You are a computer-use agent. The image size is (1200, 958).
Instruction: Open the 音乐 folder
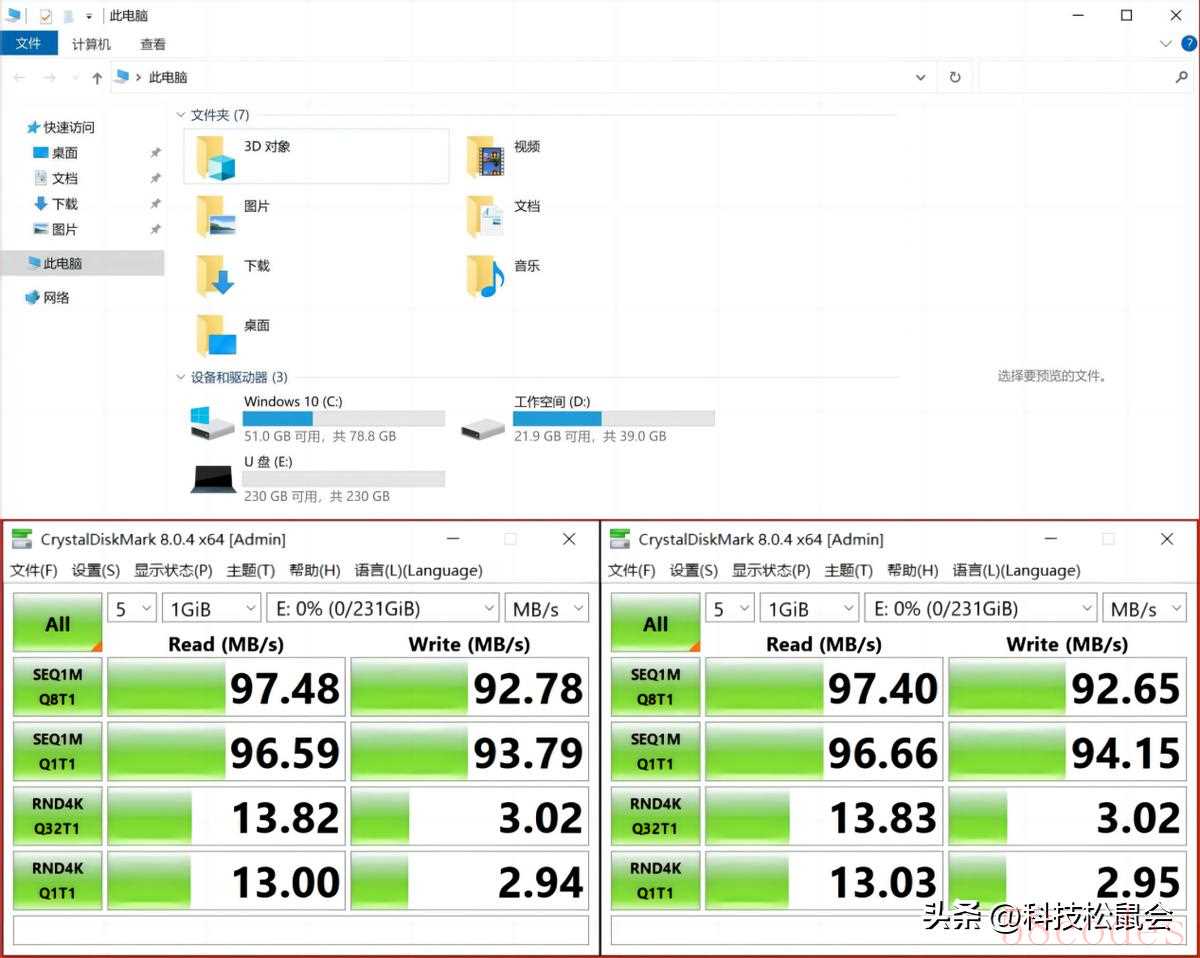pos(503,275)
